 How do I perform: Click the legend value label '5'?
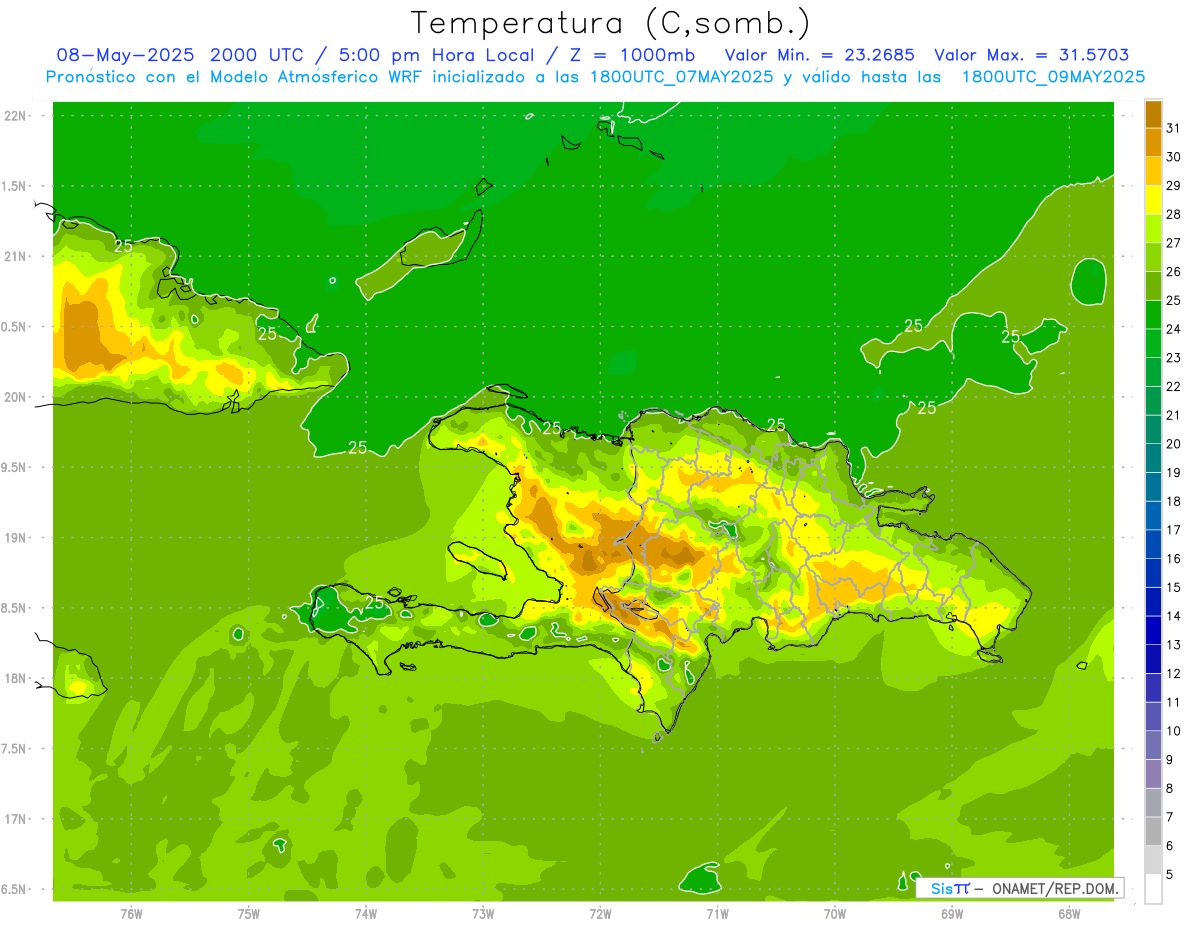[1170, 875]
